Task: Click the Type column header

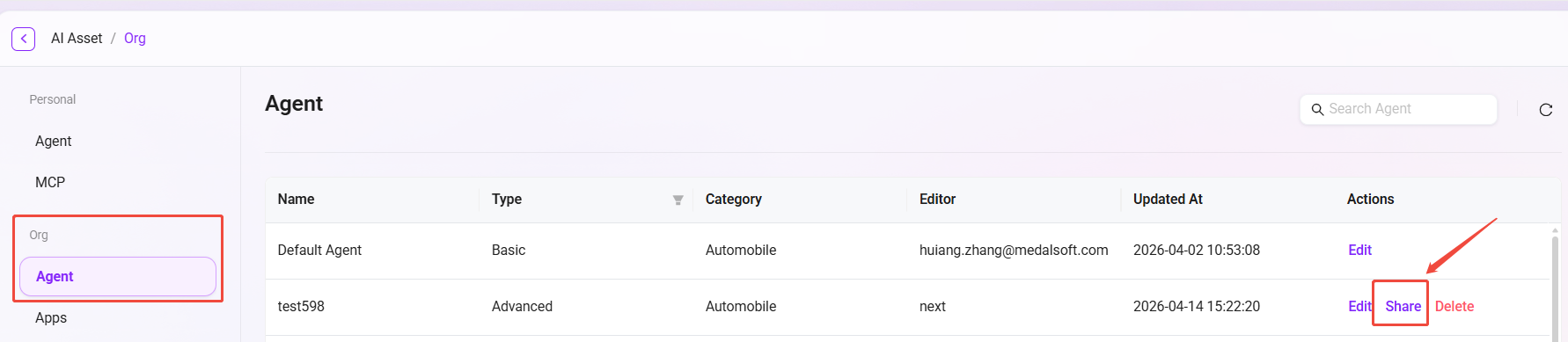Action: (x=507, y=199)
